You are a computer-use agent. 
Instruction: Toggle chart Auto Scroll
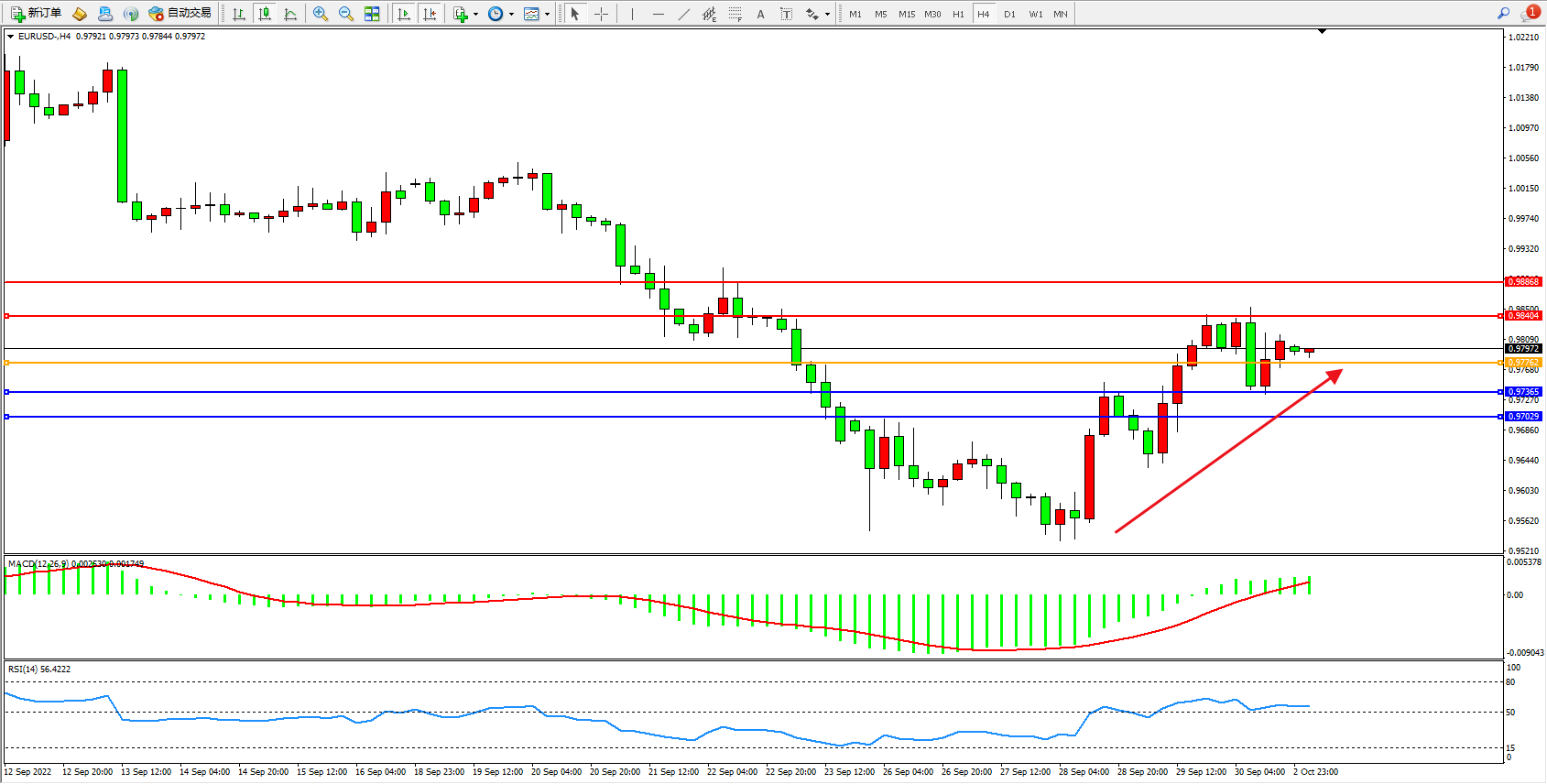404,14
